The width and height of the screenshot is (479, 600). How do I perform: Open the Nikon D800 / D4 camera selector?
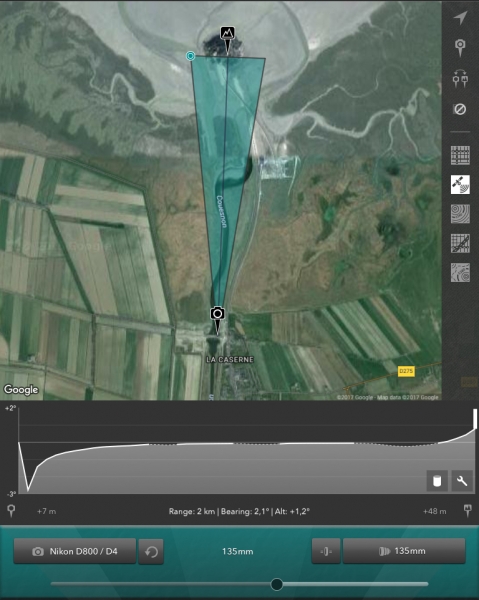[x=75, y=551]
